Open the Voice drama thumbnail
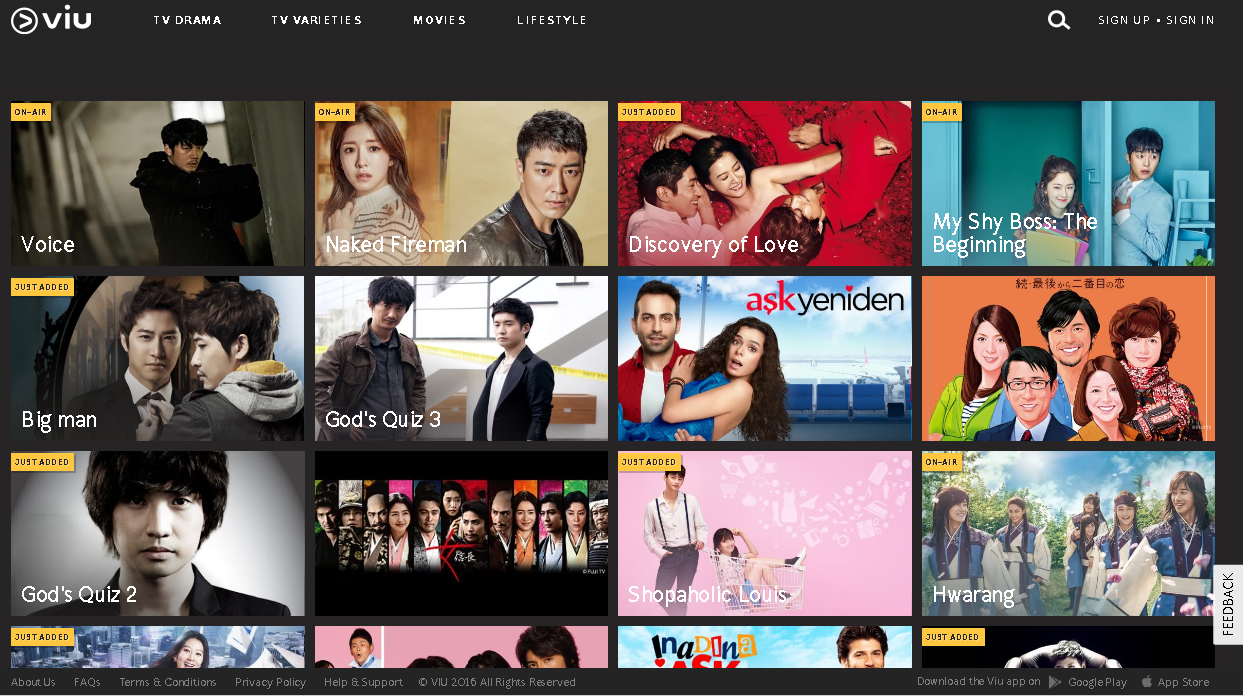 [x=157, y=183]
